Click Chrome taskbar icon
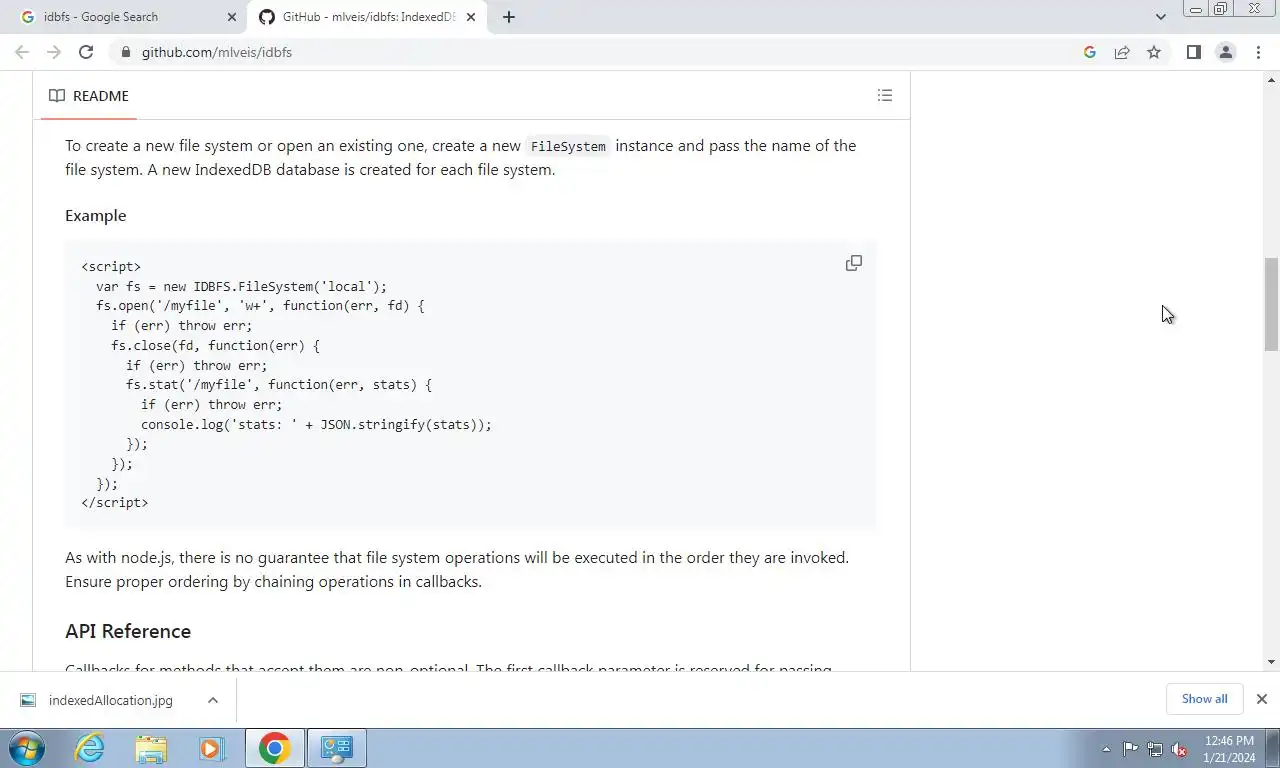The width and height of the screenshot is (1280, 768). click(x=274, y=748)
